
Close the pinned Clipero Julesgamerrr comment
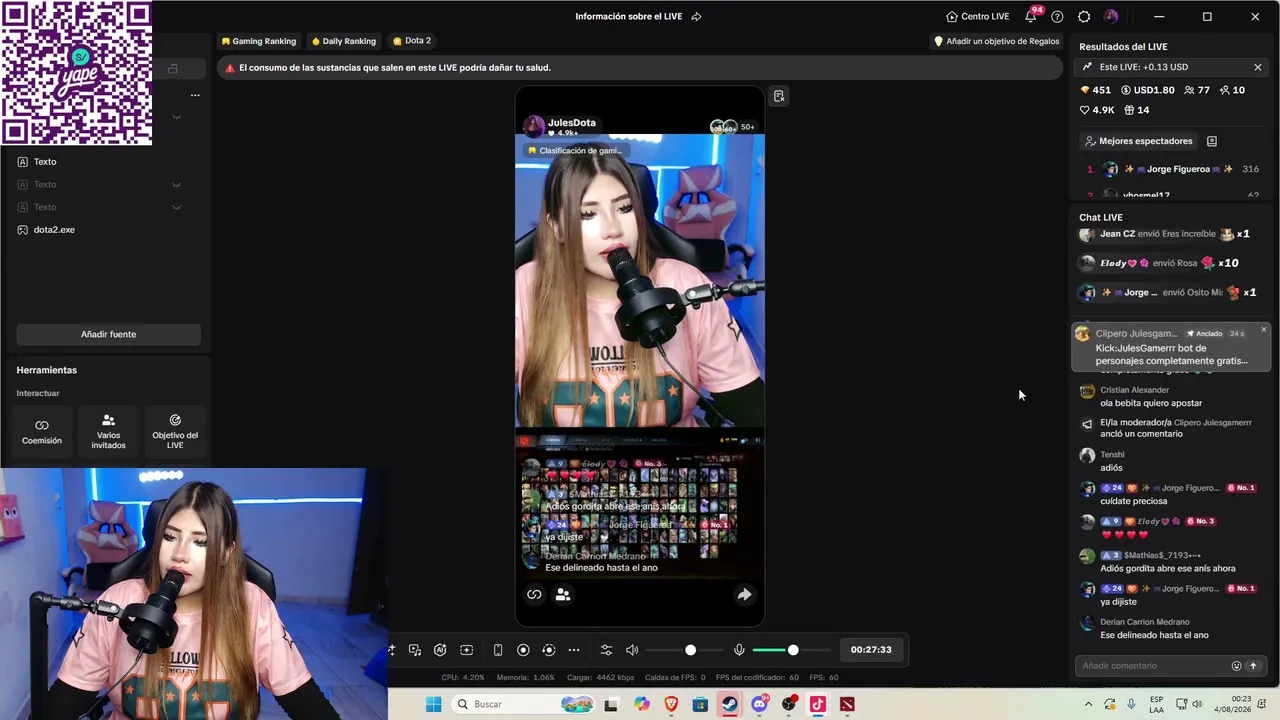(1263, 329)
